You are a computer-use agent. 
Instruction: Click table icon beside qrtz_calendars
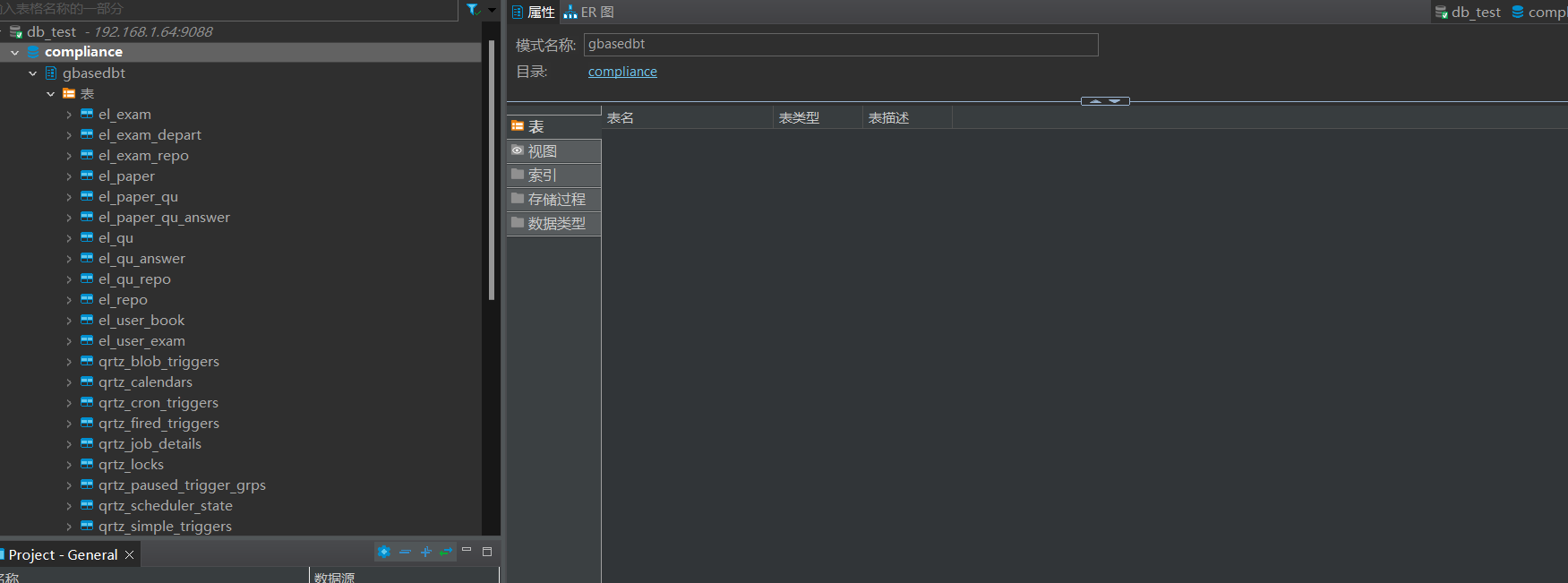tap(87, 382)
